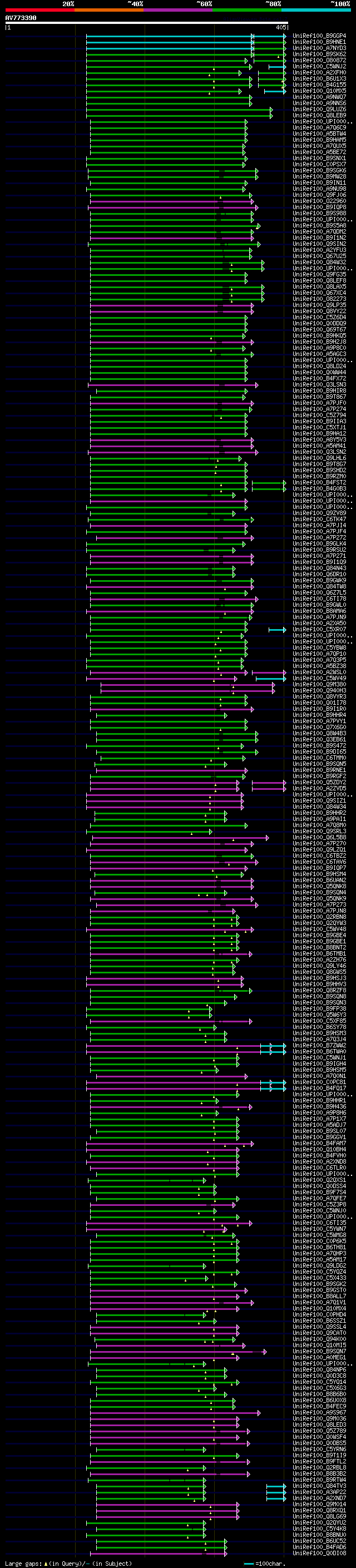Select hit UniRef100_C5Y4K8
356x1568 pixels.
(319, 1529)
